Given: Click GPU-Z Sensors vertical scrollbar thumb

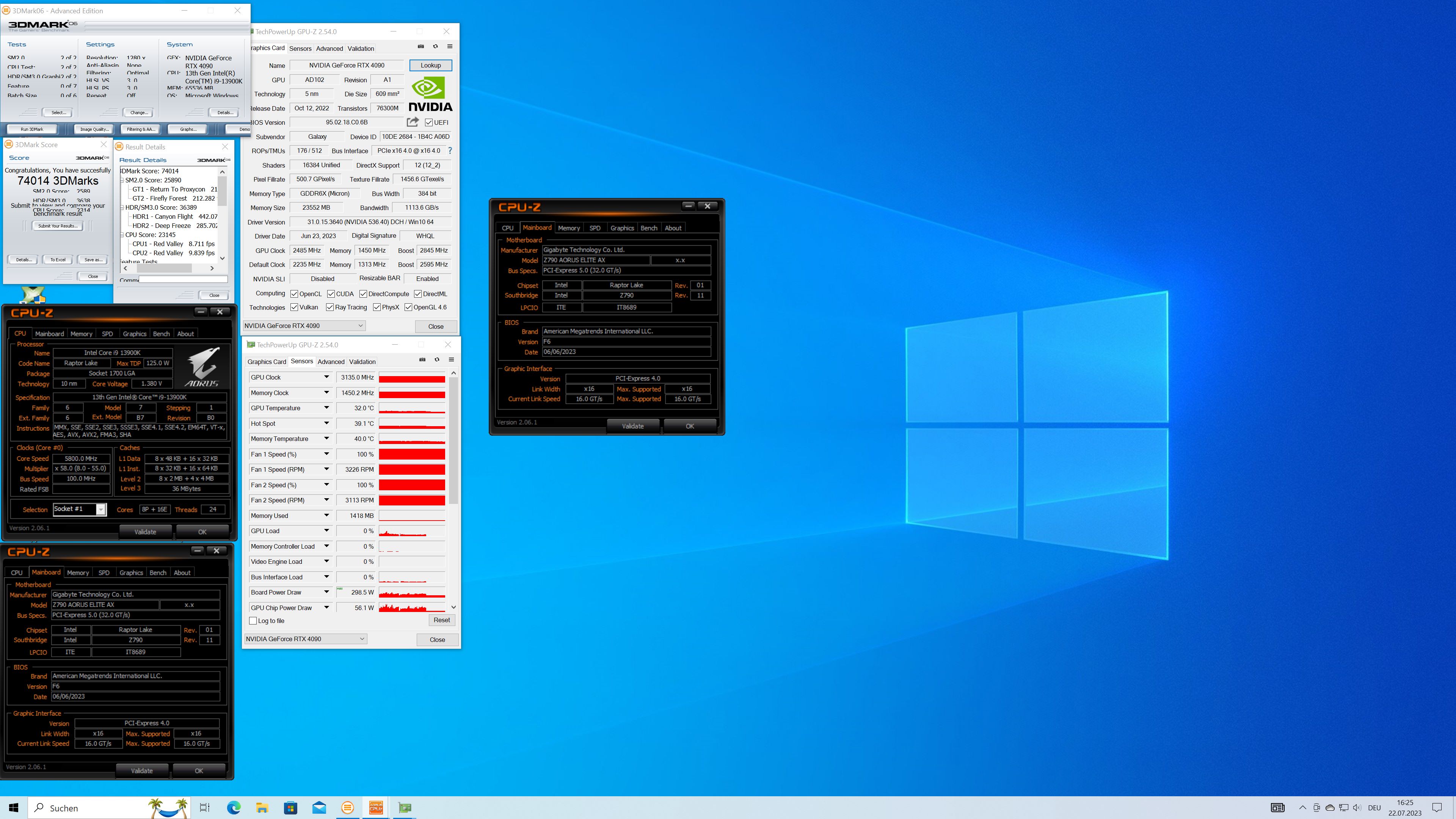Looking at the screenshot, I should coord(453,441).
